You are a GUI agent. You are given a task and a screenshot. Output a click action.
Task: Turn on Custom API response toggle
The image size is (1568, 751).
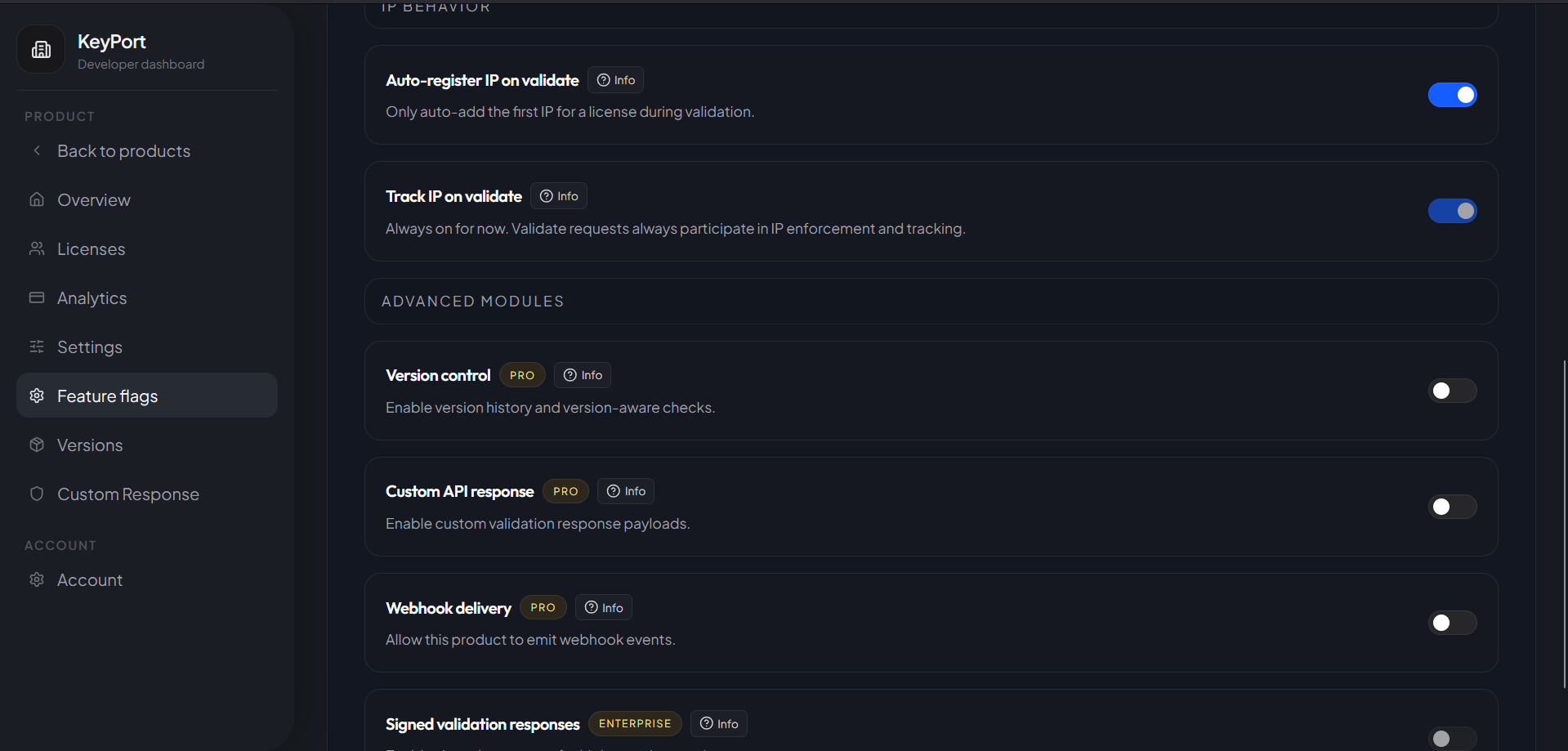tap(1452, 507)
